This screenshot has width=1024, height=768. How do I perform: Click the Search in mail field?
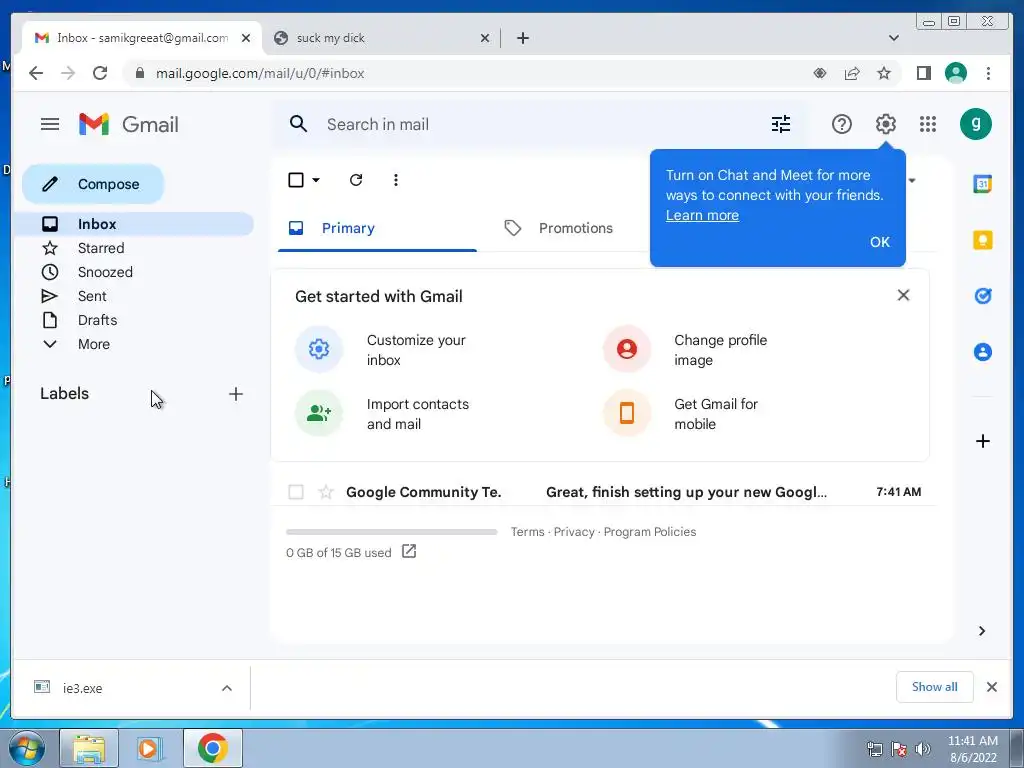[x=542, y=124]
